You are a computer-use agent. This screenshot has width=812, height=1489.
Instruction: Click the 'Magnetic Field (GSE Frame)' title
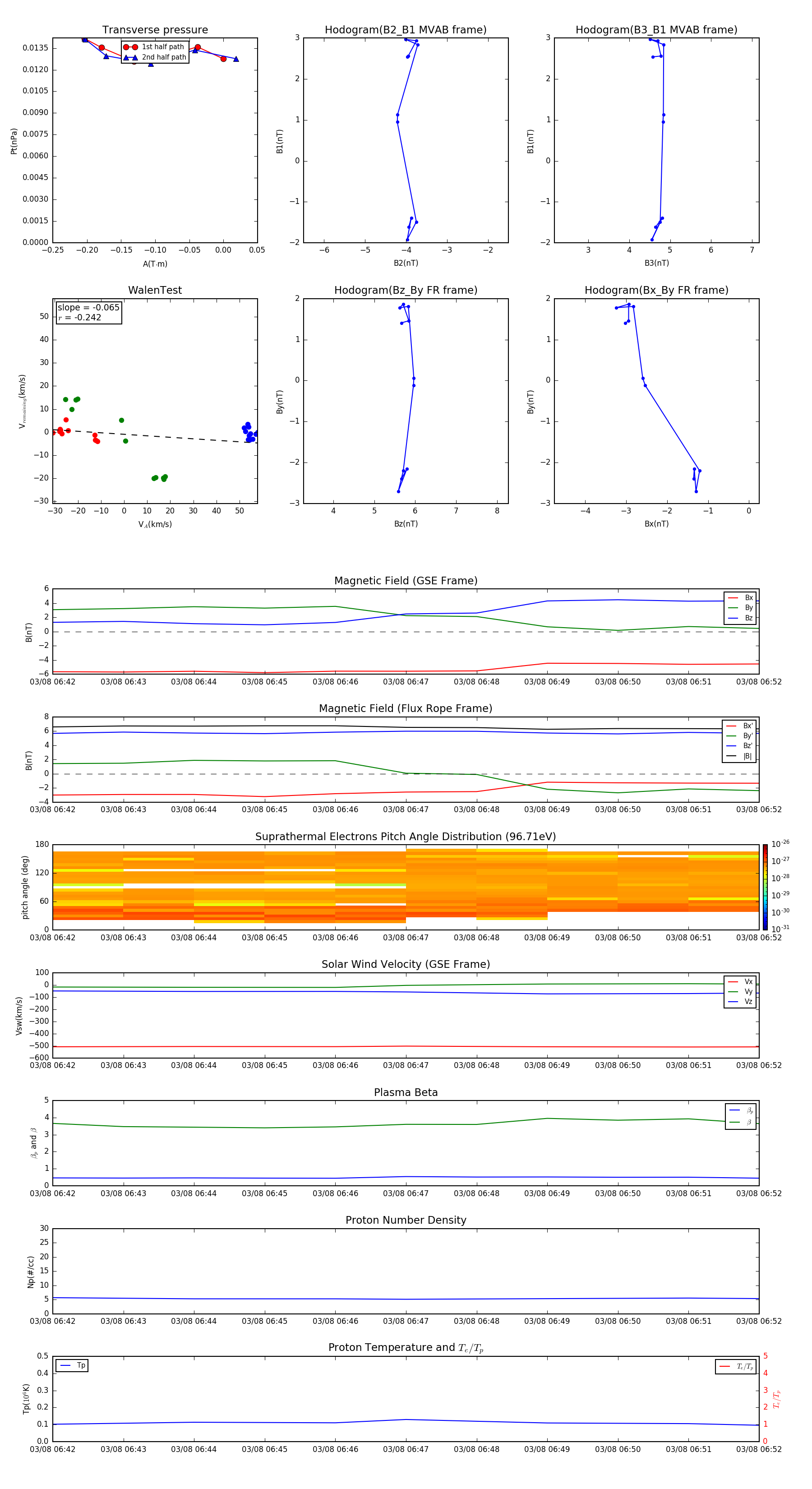(406, 581)
